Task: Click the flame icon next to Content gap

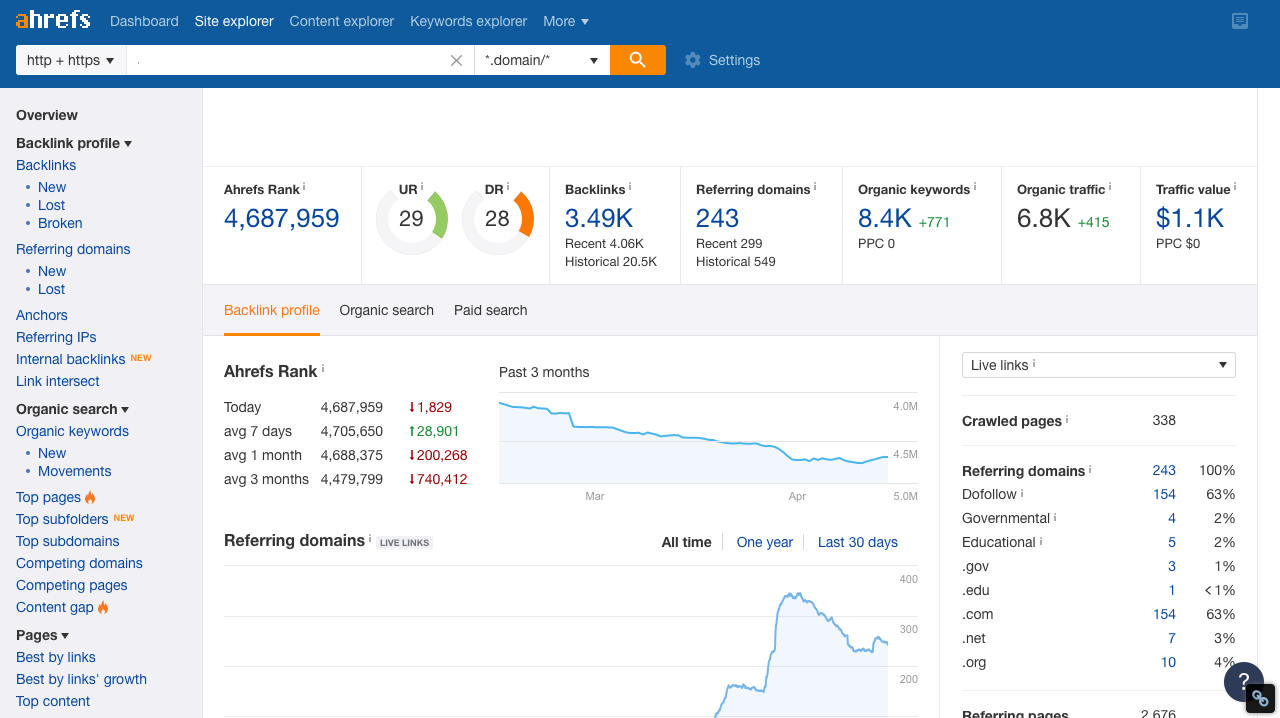Action: pos(104,607)
